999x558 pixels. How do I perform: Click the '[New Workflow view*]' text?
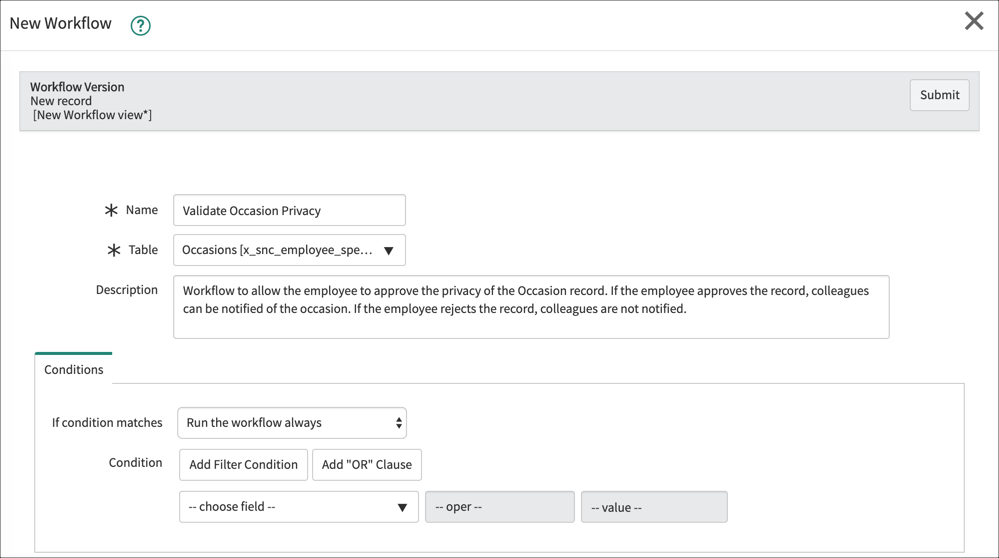pos(92,115)
